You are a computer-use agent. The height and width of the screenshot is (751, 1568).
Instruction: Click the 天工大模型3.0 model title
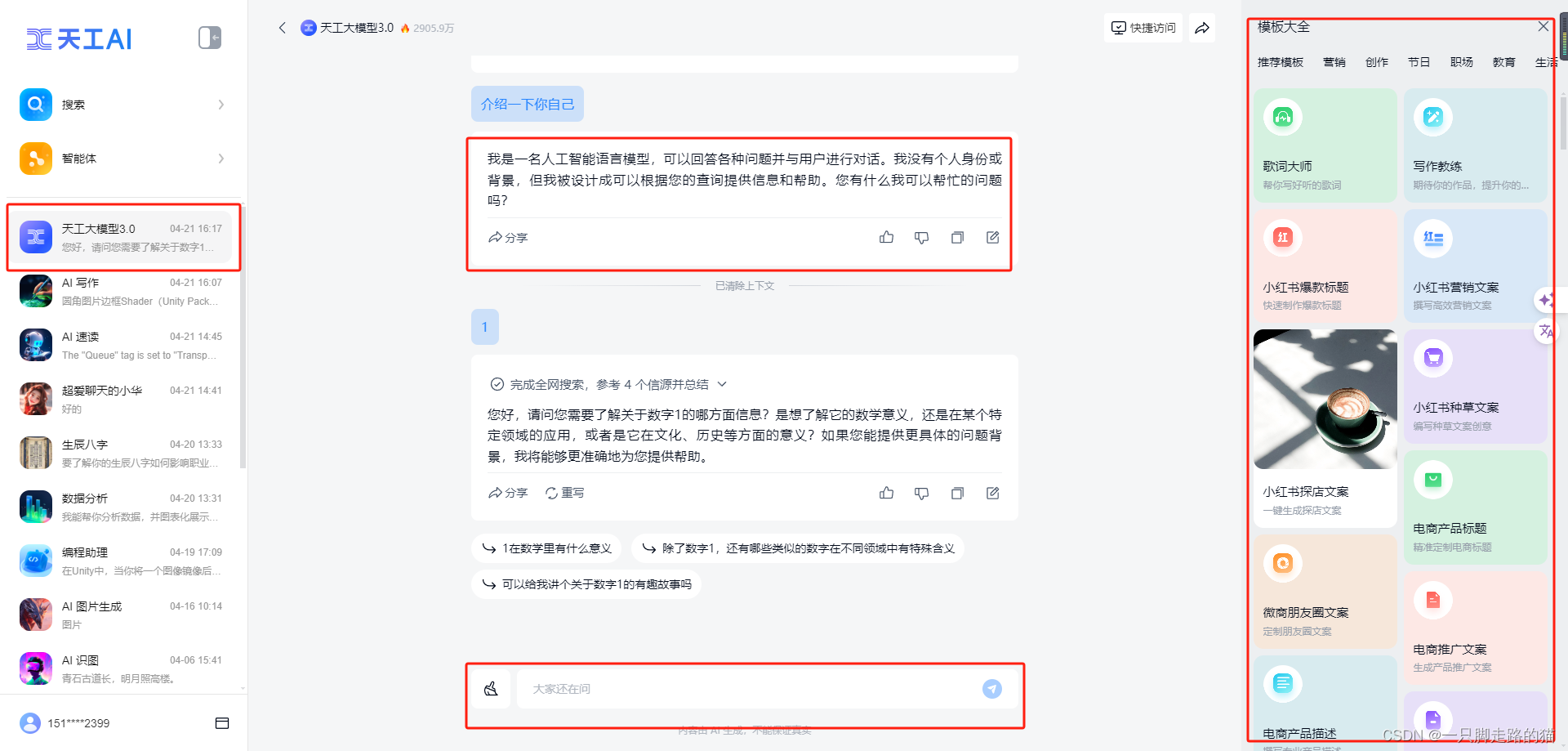pyautogui.click(x=357, y=28)
